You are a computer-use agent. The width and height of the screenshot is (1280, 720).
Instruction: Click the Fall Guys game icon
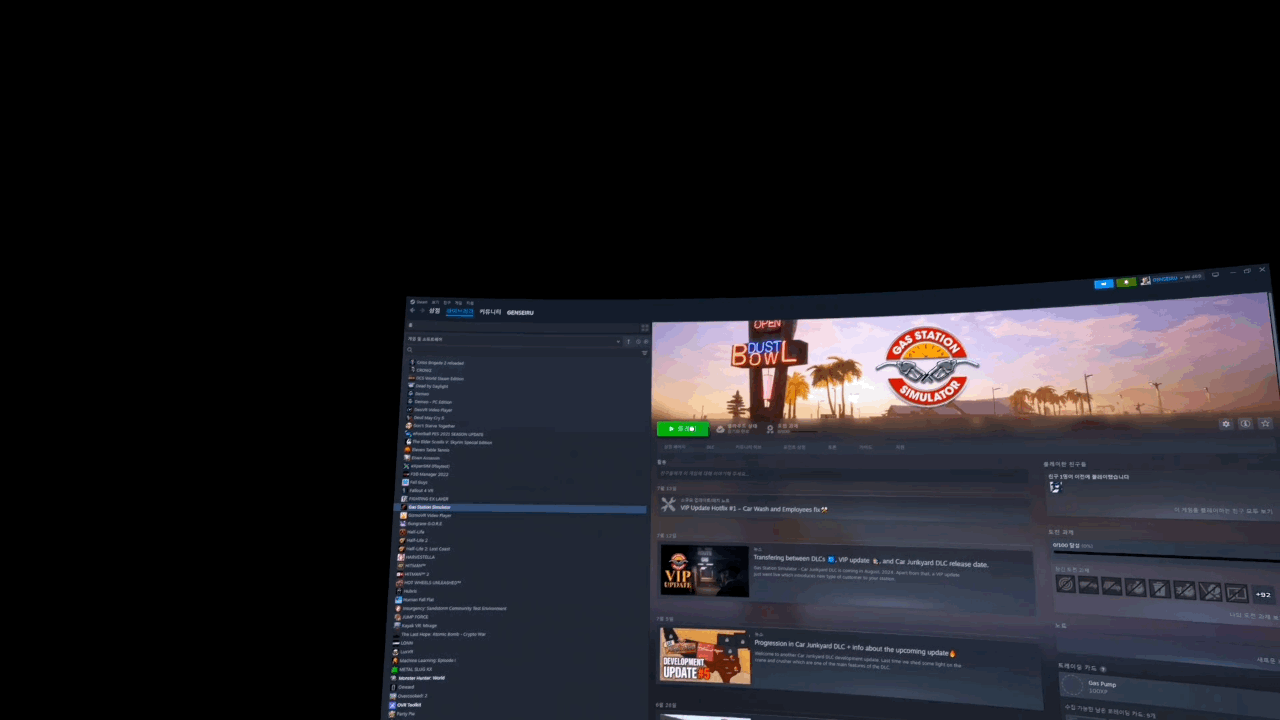tap(405, 482)
